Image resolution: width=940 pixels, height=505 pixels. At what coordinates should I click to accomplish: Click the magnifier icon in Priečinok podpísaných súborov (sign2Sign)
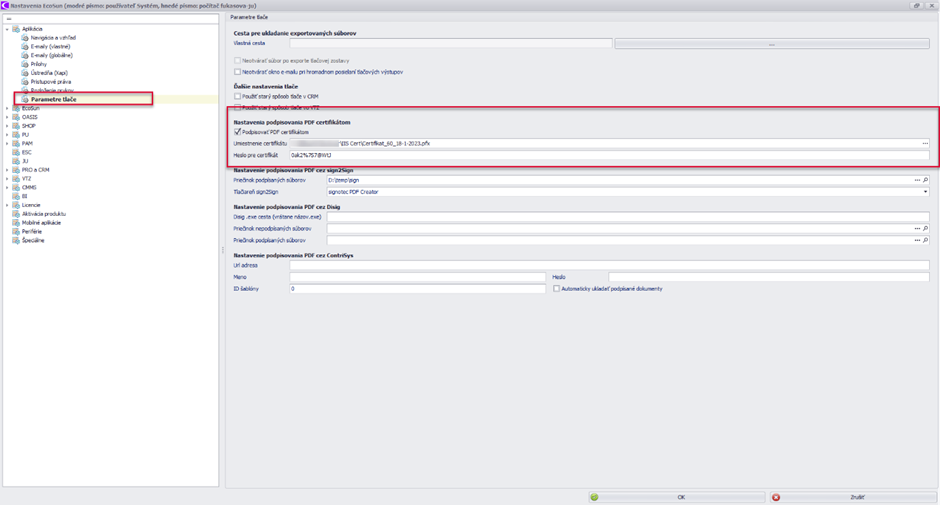pyautogui.click(x=925, y=180)
